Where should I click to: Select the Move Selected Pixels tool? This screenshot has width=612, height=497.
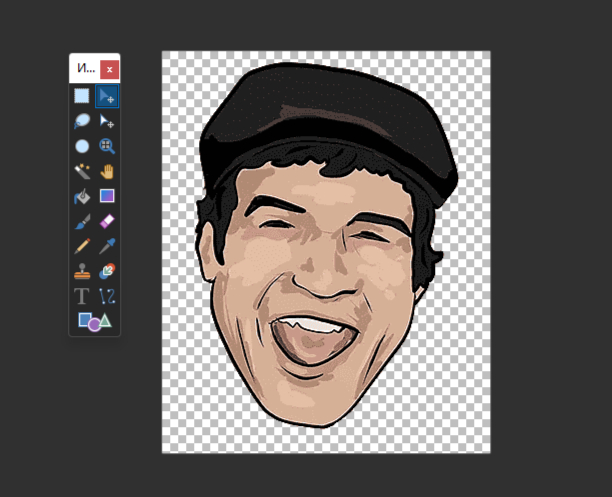(107, 96)
